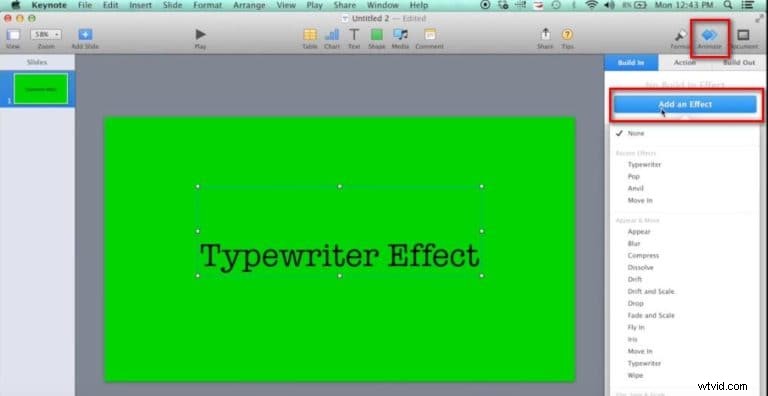Select the Blur effect

coord(634,244)
